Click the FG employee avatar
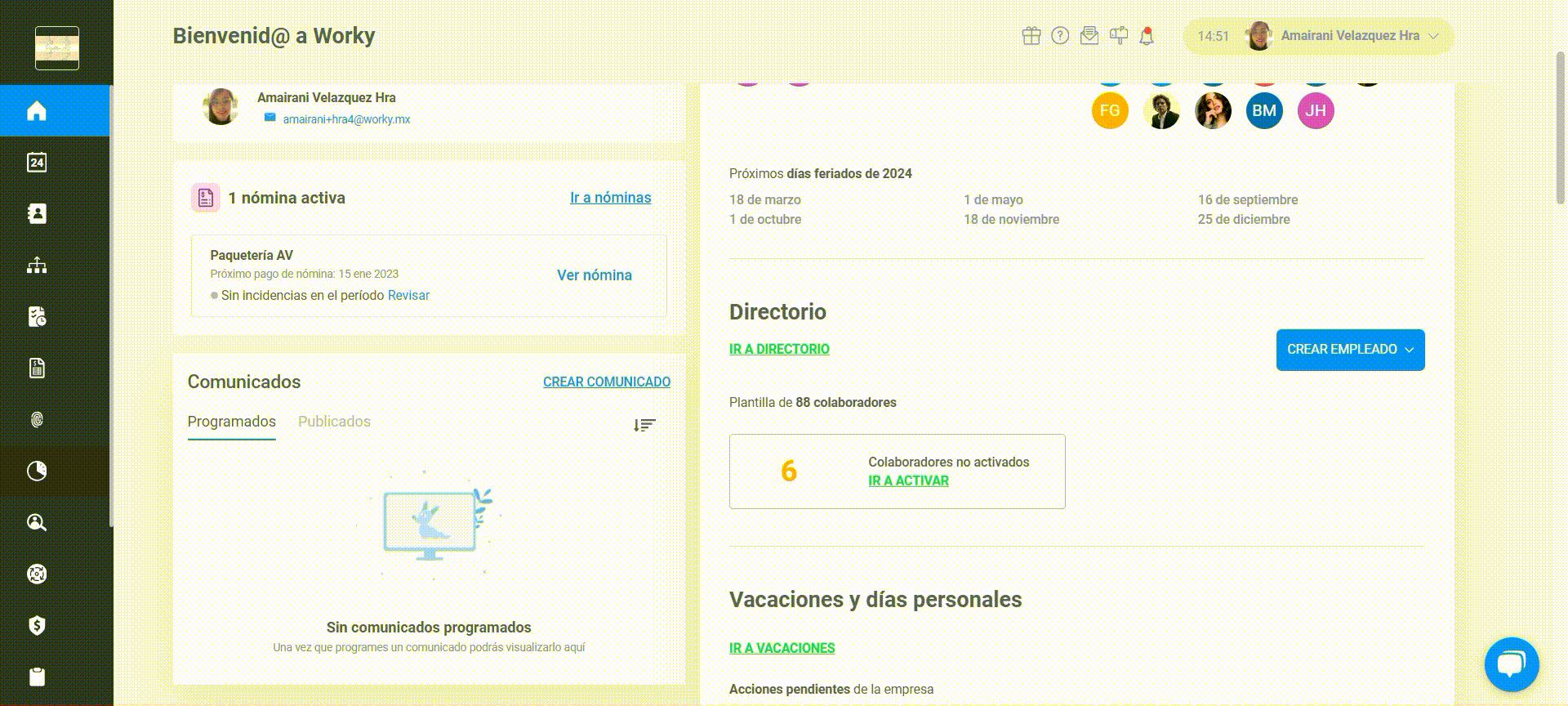1568x706 pixels. pyautogui.click(x=1110, y=110)
